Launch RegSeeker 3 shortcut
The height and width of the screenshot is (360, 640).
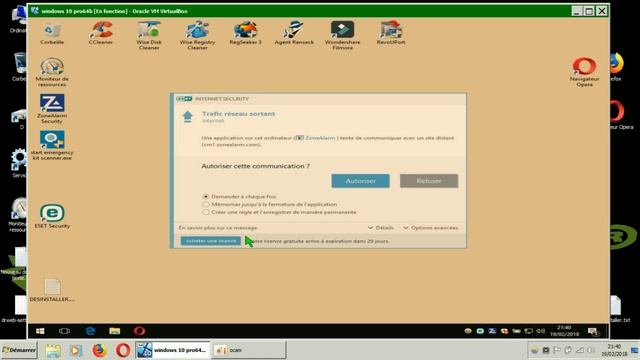click(x=245, y=33)
